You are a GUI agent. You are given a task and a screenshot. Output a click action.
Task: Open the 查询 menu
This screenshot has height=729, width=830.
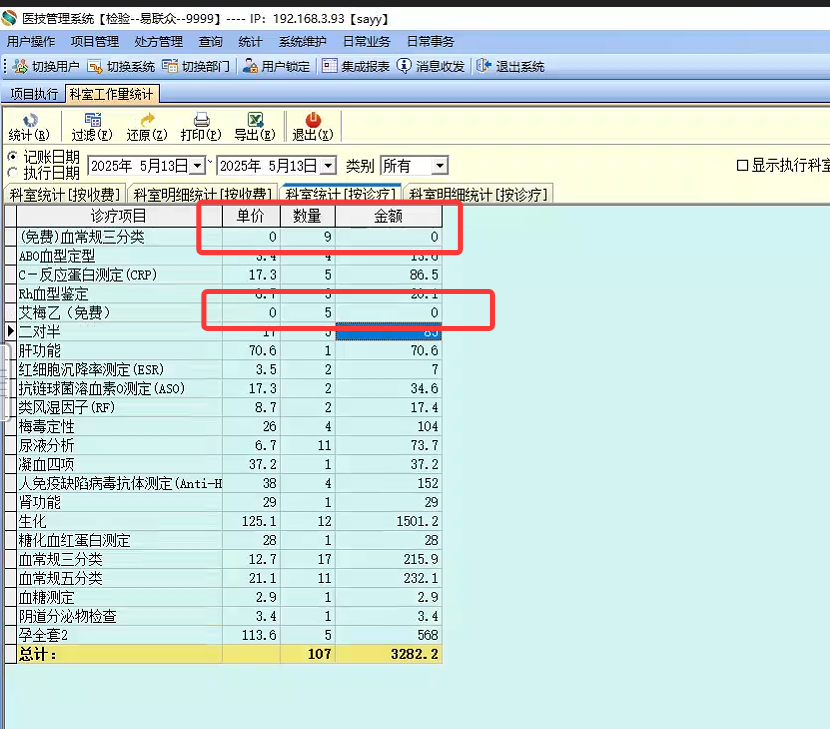point(210,41)
